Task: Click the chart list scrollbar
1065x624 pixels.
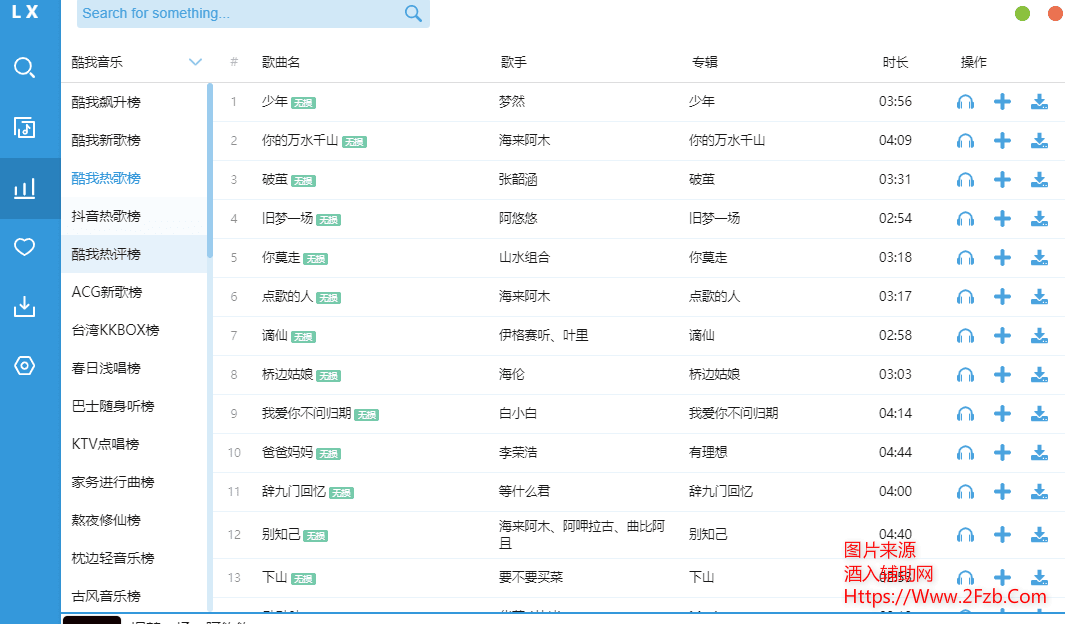Action: point(210,170)
